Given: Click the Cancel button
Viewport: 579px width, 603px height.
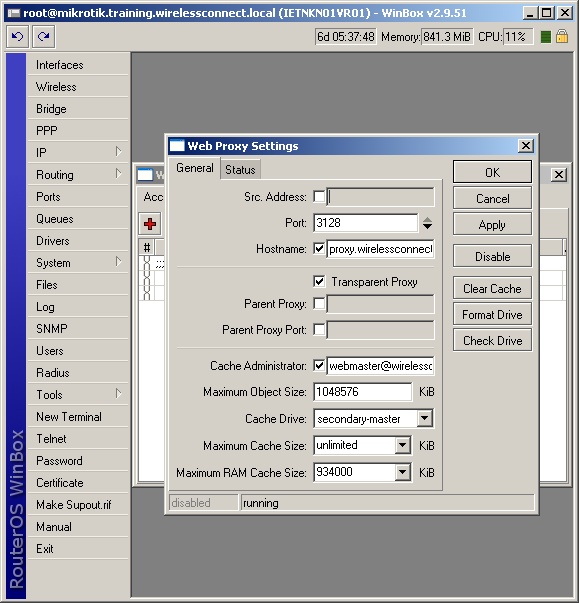Looking at the screenshot, I should (492, 198).
